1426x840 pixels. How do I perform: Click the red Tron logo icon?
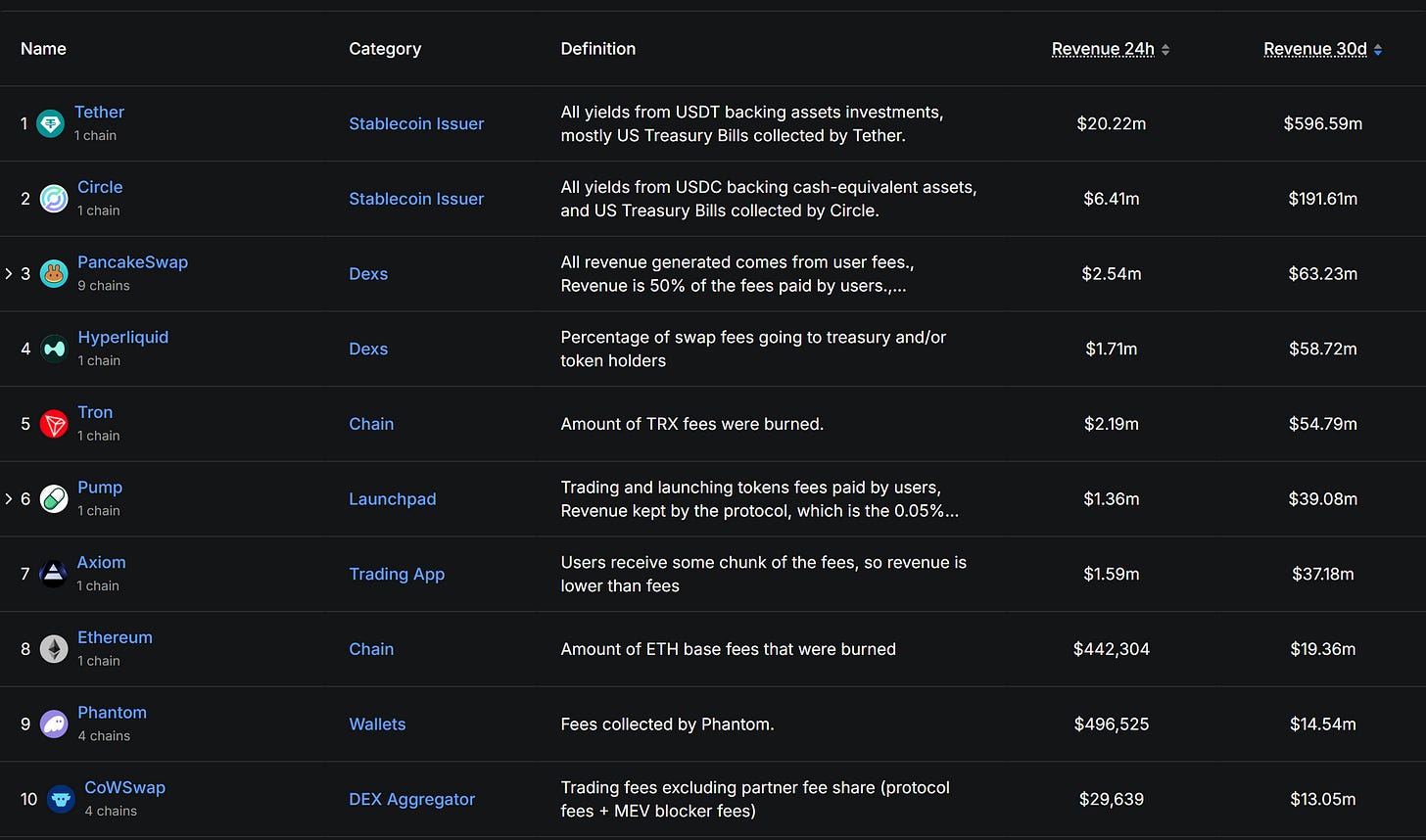point(54,424)
